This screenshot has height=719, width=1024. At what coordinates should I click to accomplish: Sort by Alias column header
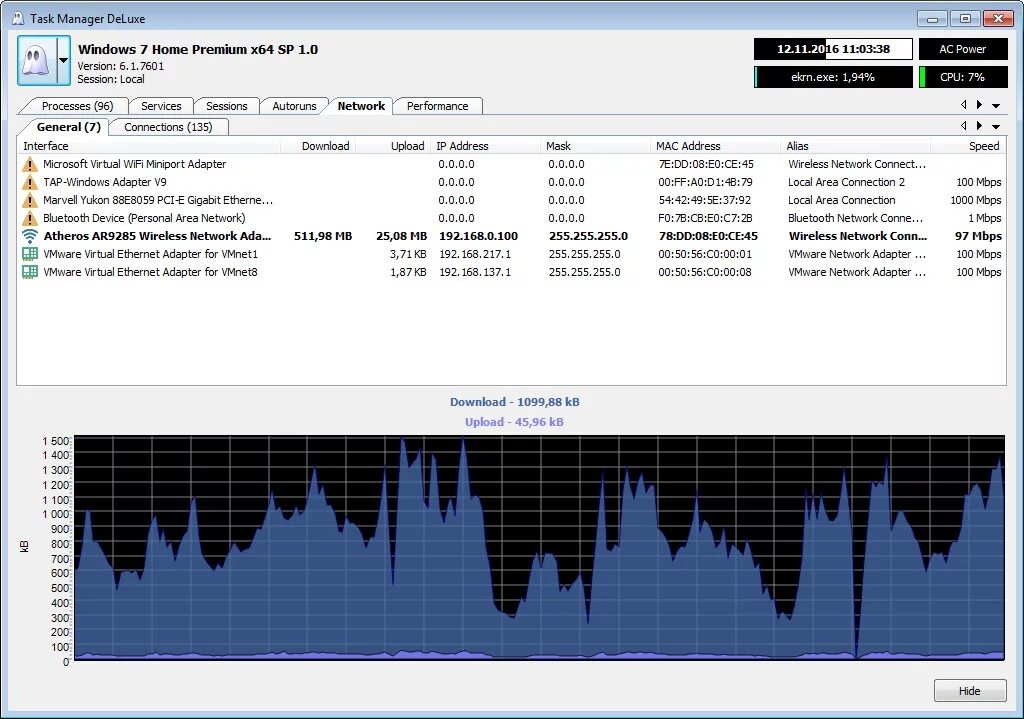[x=856, y=146]
